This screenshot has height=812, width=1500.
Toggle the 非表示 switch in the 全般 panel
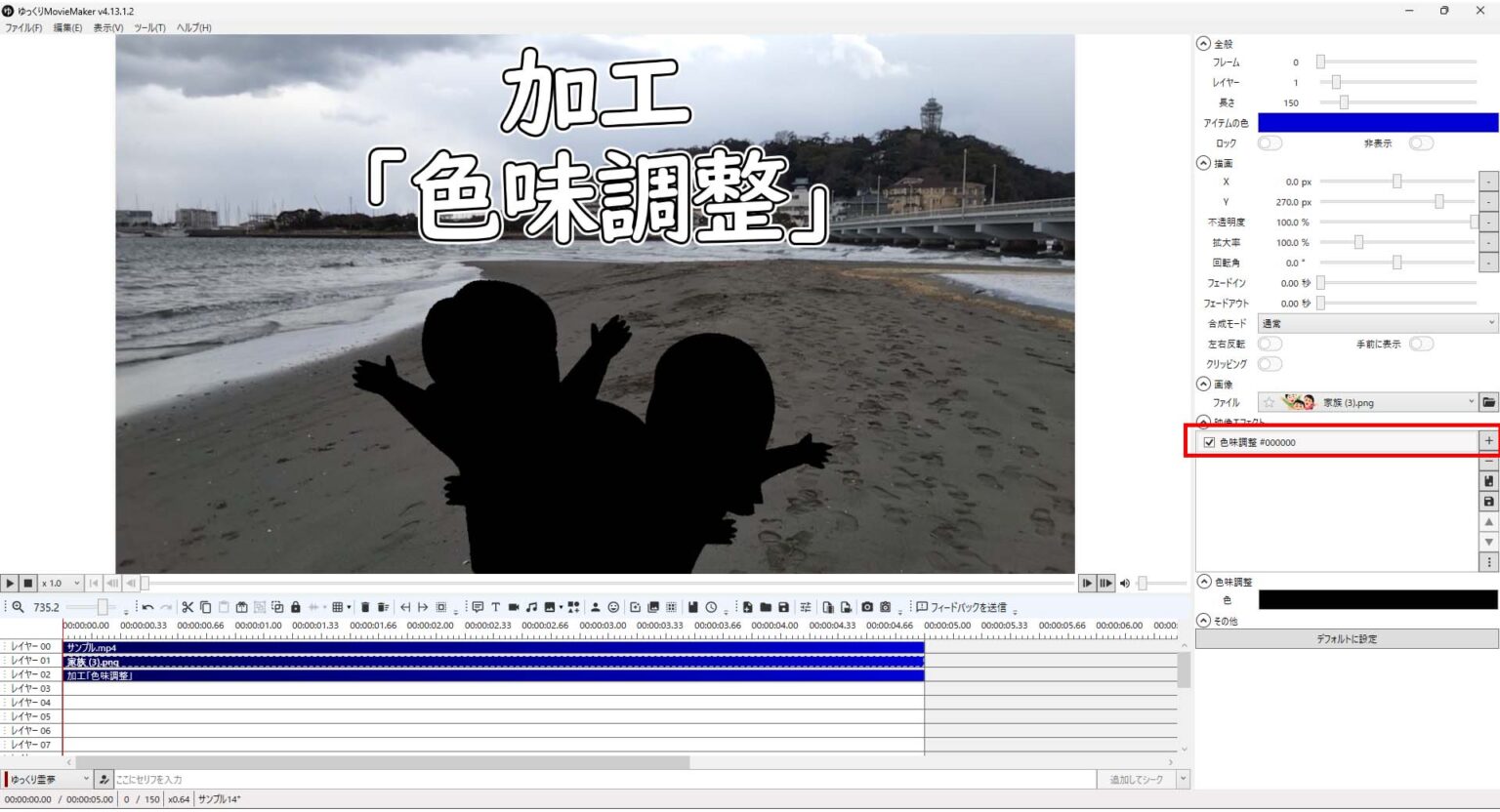tap(1421, 142)
